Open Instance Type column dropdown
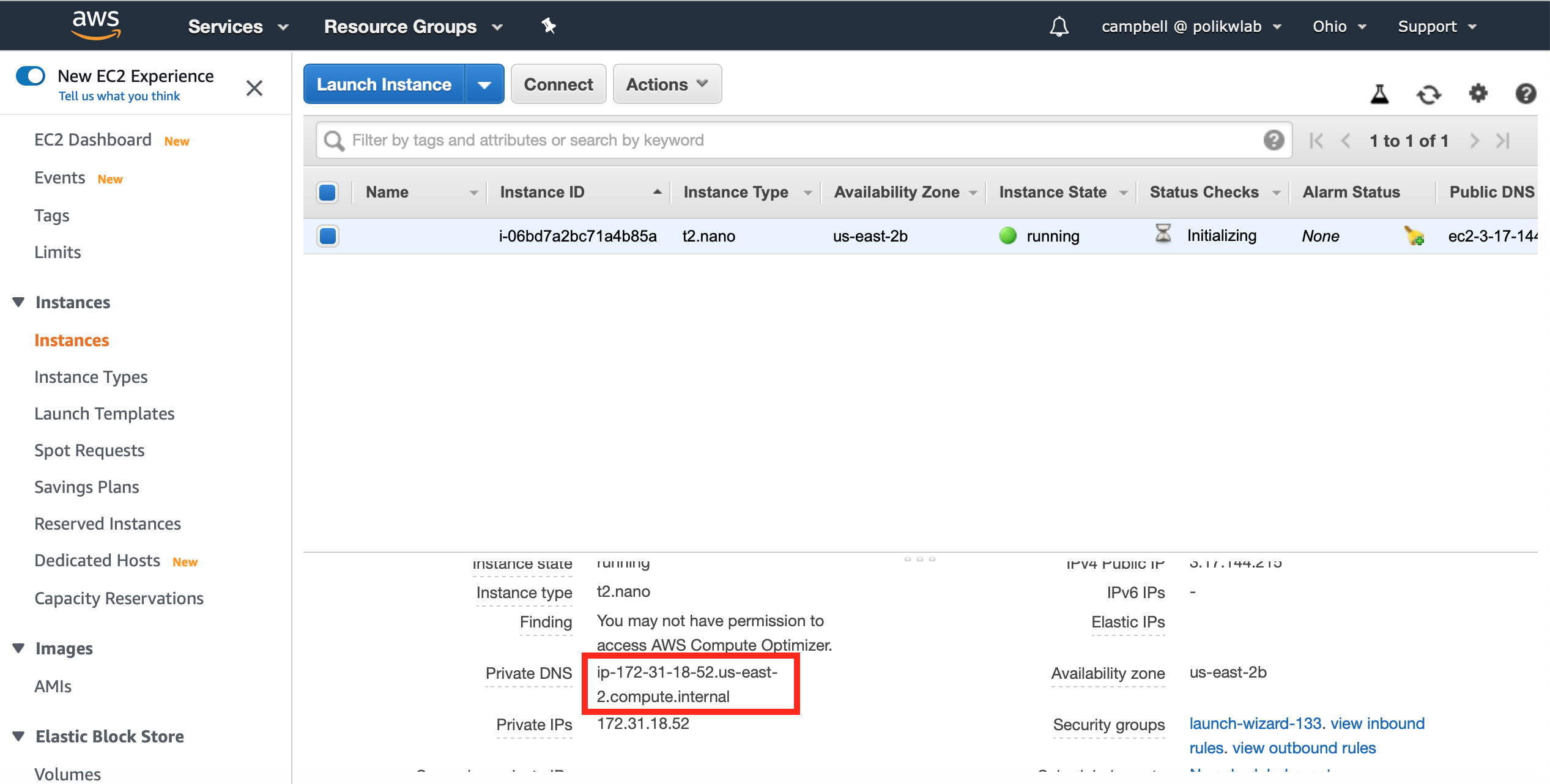The image size is (1550, 784). (807, 193)
